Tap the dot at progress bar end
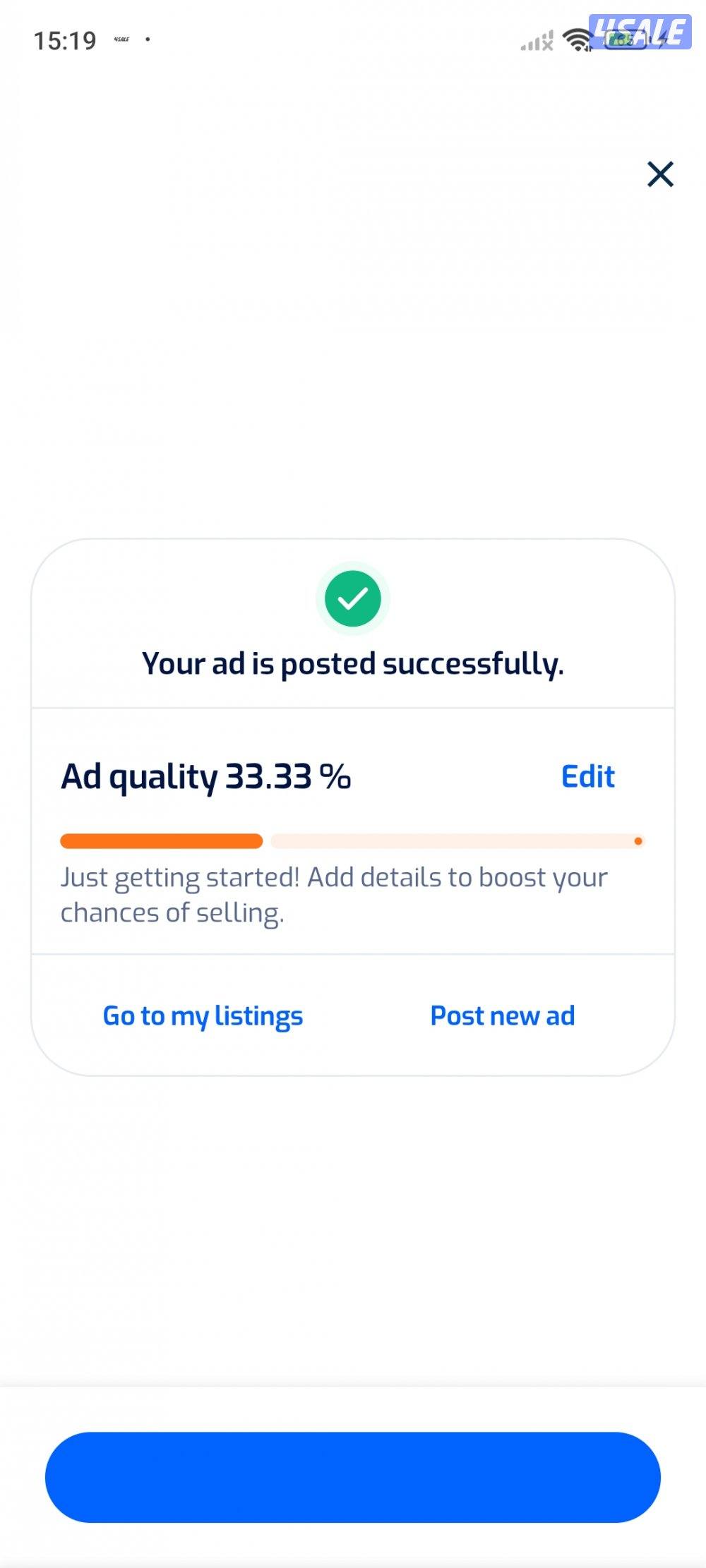The width and height of the screenshot is (706, 1568). pyautogui.click(x=638, y=841)
